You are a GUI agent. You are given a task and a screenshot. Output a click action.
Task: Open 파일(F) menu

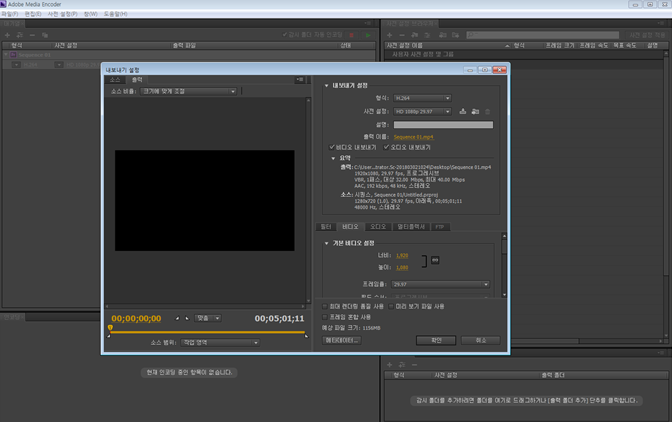pos(10,14)
